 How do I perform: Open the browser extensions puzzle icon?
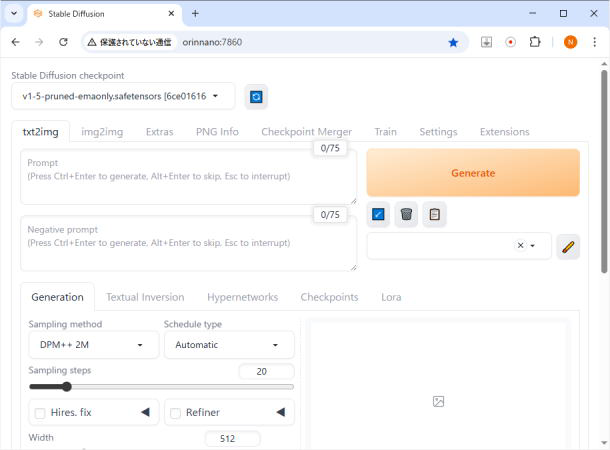pyautogui.click(x=535, y=42)
